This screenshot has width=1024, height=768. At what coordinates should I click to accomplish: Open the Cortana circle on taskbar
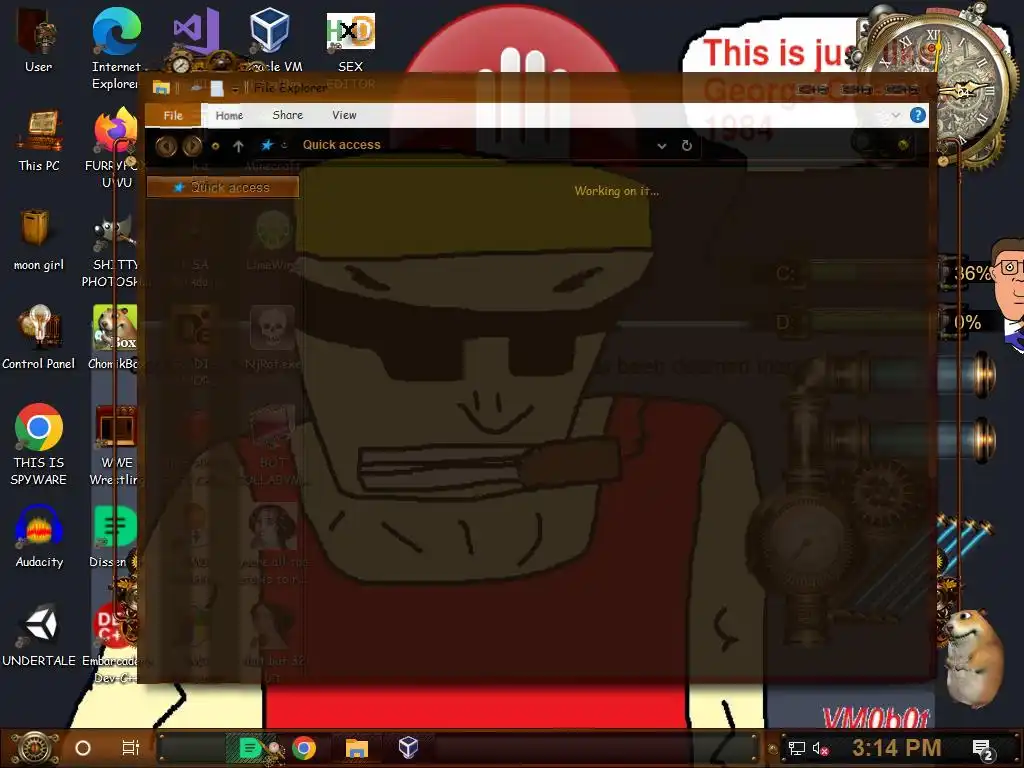pyautogui.click(x=83, y=748)
